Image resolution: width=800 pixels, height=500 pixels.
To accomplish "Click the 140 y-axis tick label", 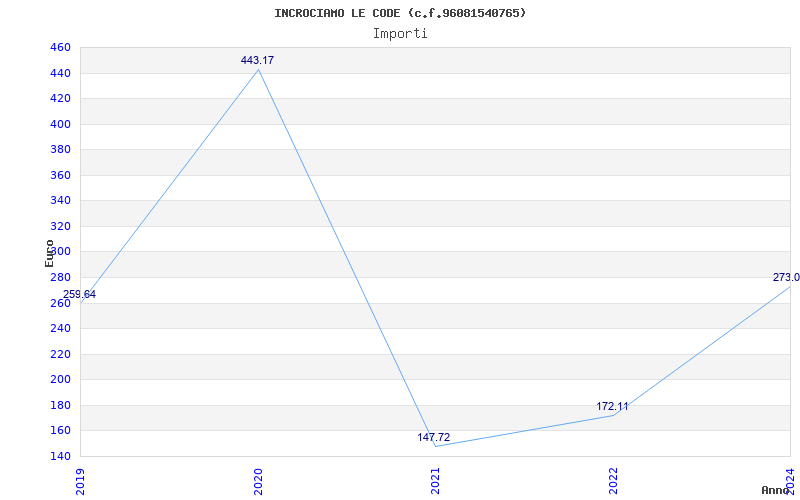I will [60, 456].
